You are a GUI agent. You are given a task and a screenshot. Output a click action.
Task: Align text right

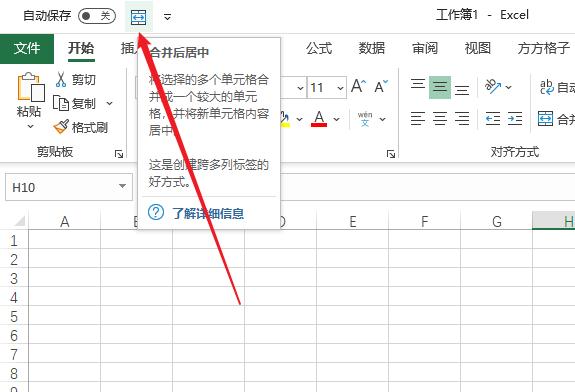[x=462, y=119]
